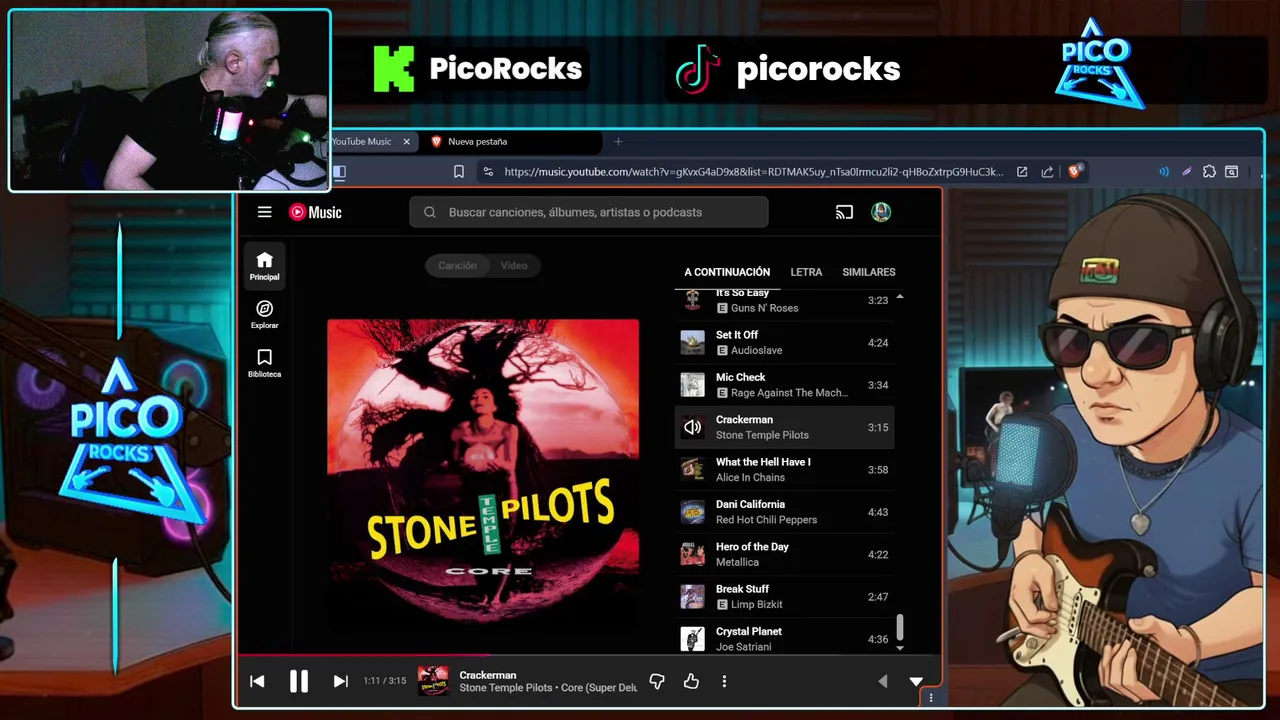Skip to previous track
This screenshot has width=1280, height=720.
pyautogui.click(x=257, y=681)
